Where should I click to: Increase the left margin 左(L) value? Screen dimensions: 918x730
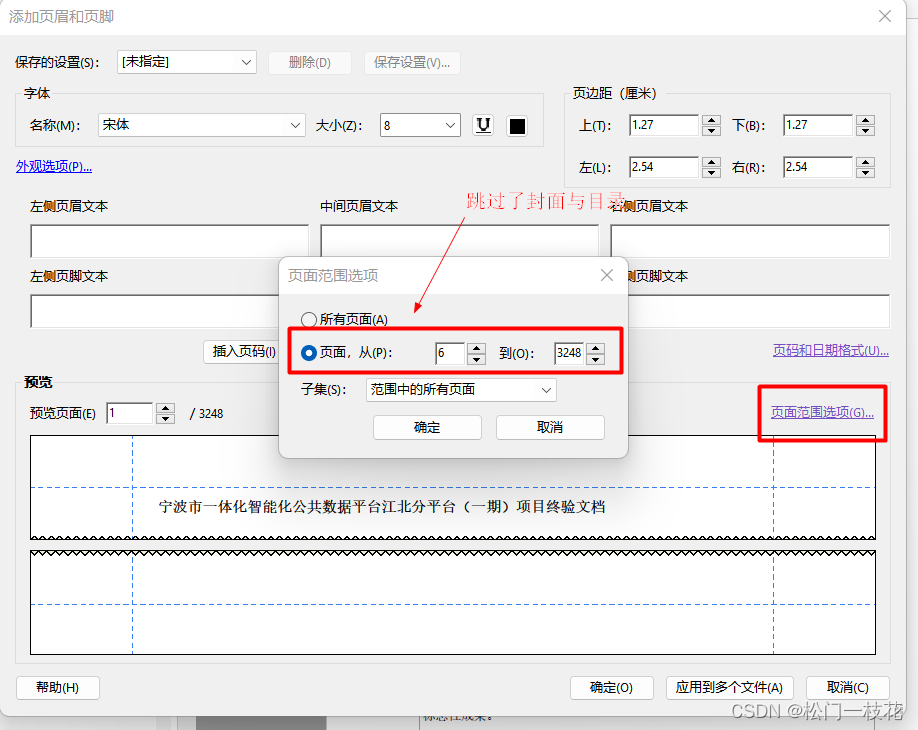tap(711, 162)
